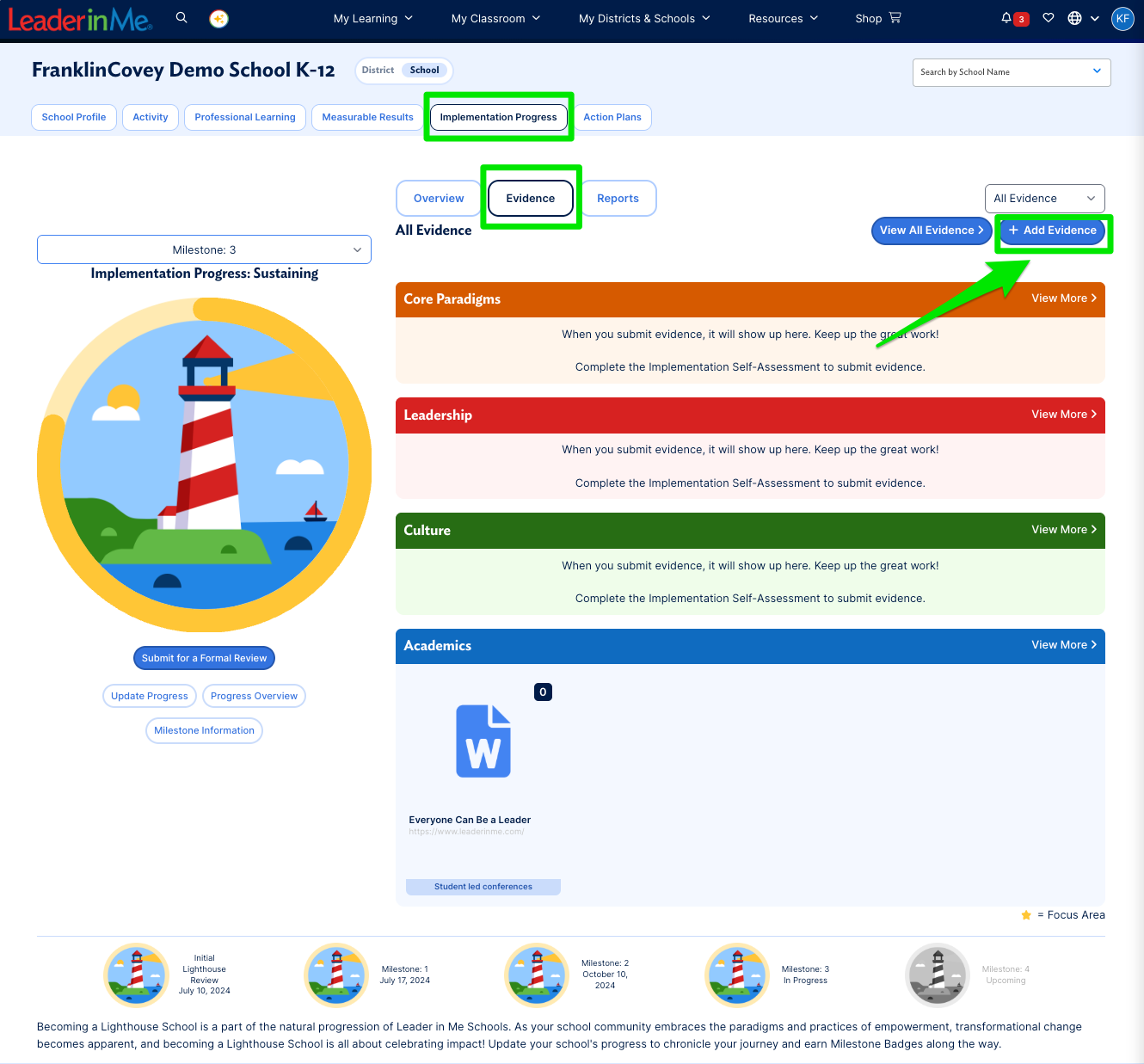Click the Everyone Can Be a Leader title
The width and height of the screenshot is (1144, 1064).
coord(470,820)
